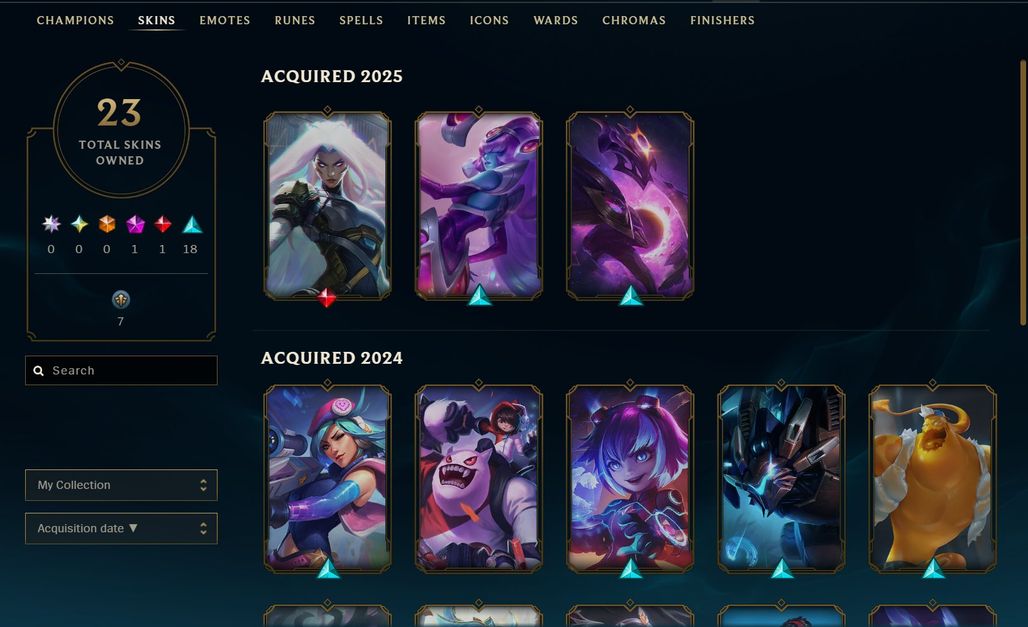Click the red Mythic tier gem in the stats panel

[163, 224]
